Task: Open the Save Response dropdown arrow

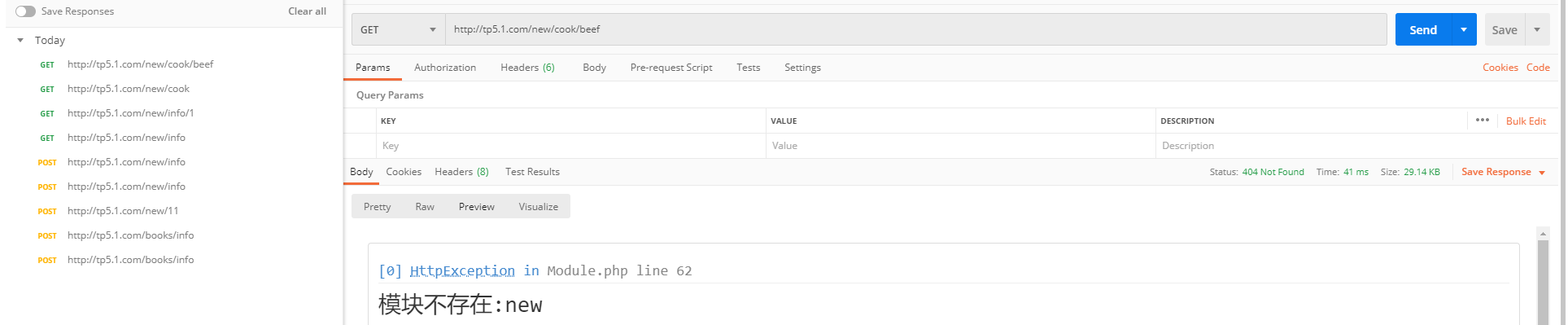Action: click(x=1541, y=173)
